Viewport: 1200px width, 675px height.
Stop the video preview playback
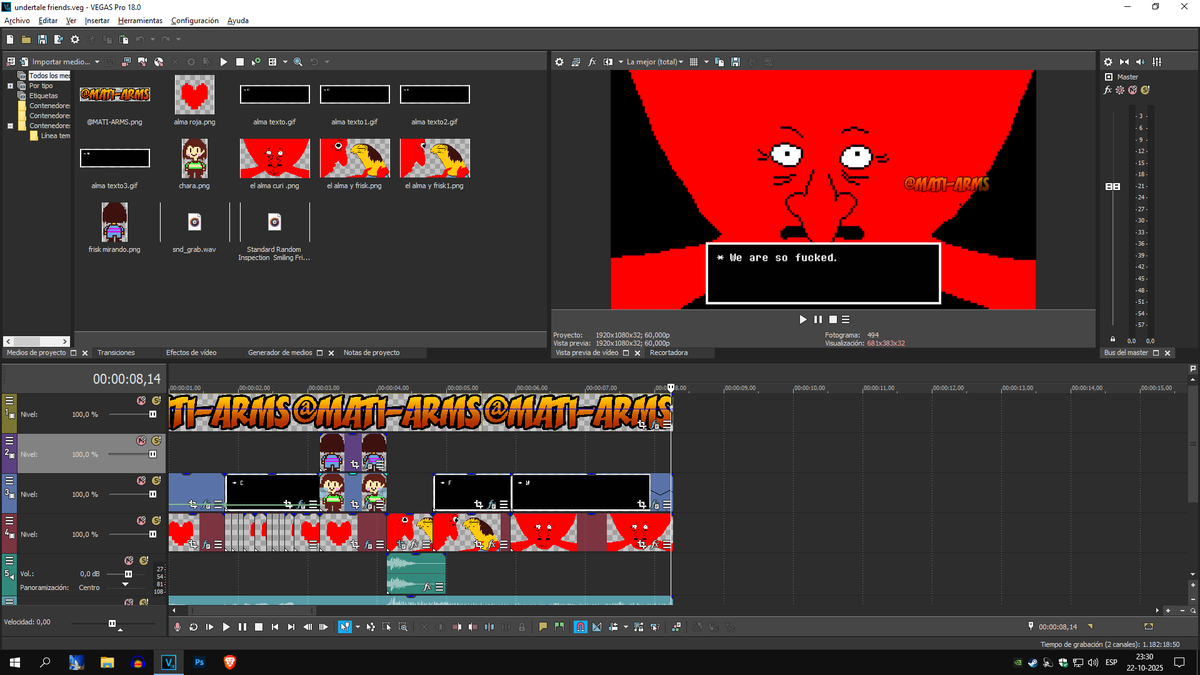[x=832, y=319]
